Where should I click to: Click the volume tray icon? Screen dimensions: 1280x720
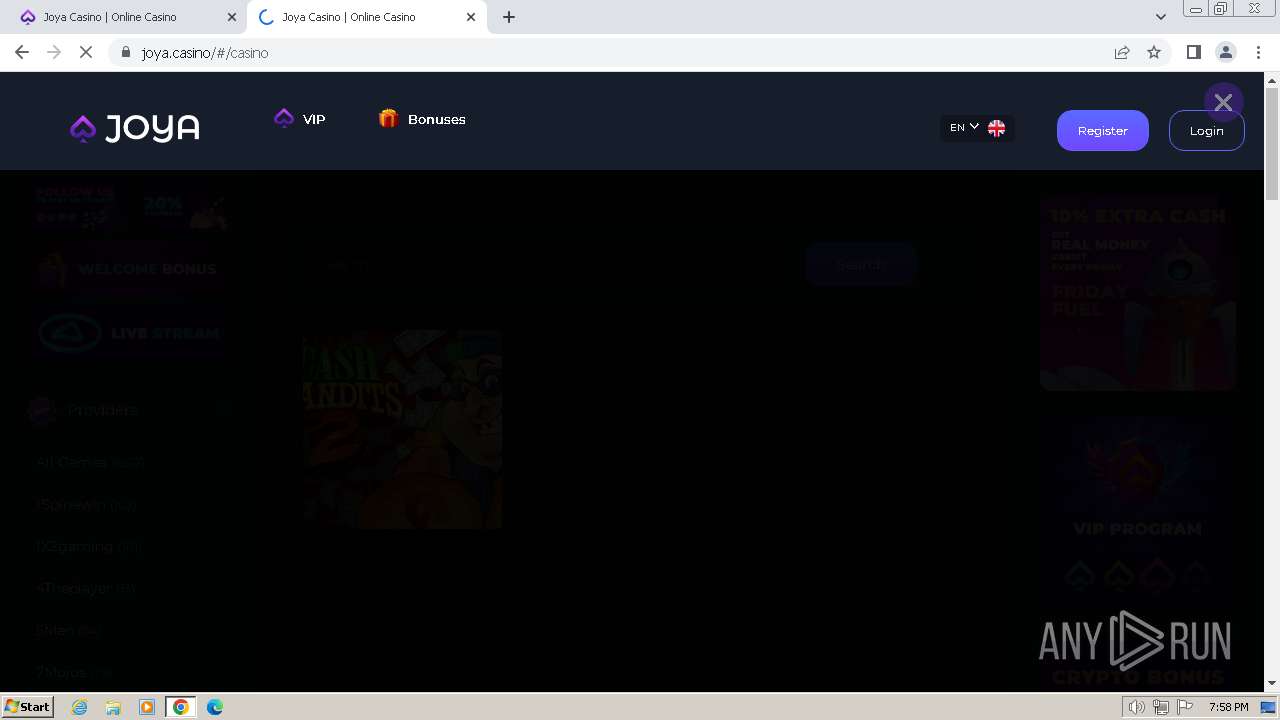[x=1137, y=707]
